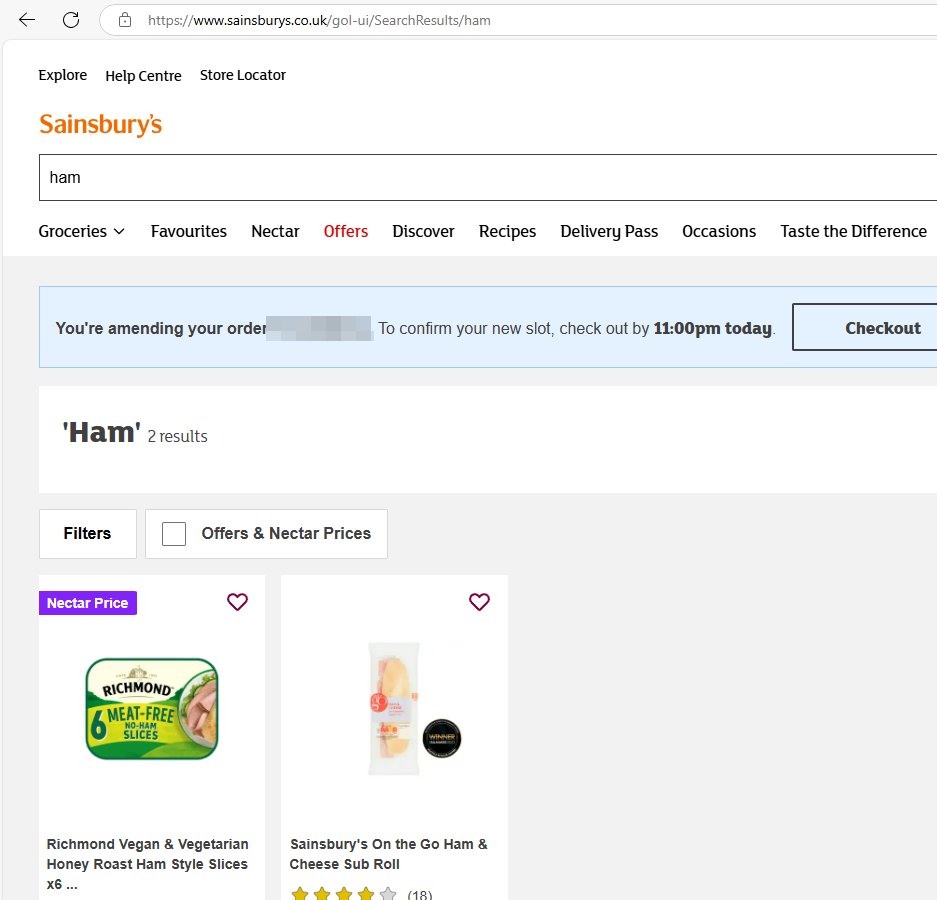Screen dimensions: 937x900
Task: Open the Sainsbury's logo homepage
Action: [x=100, y=124]
